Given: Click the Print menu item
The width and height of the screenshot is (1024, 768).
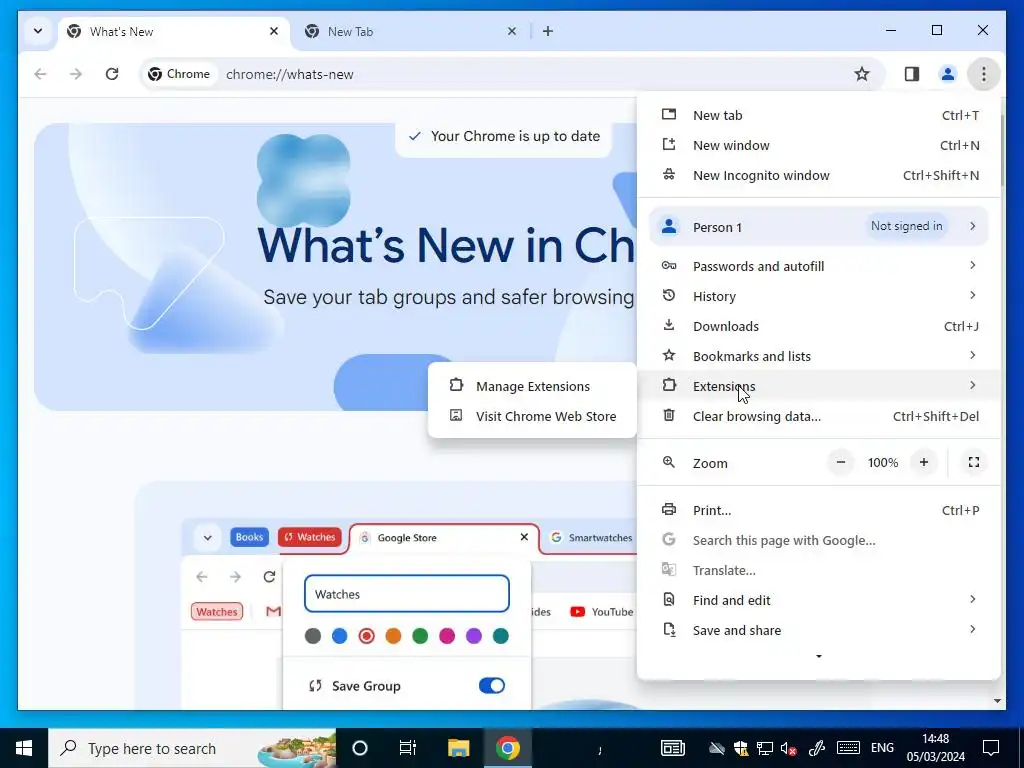Looking at the screenshot, I should (x=819, y=510).
